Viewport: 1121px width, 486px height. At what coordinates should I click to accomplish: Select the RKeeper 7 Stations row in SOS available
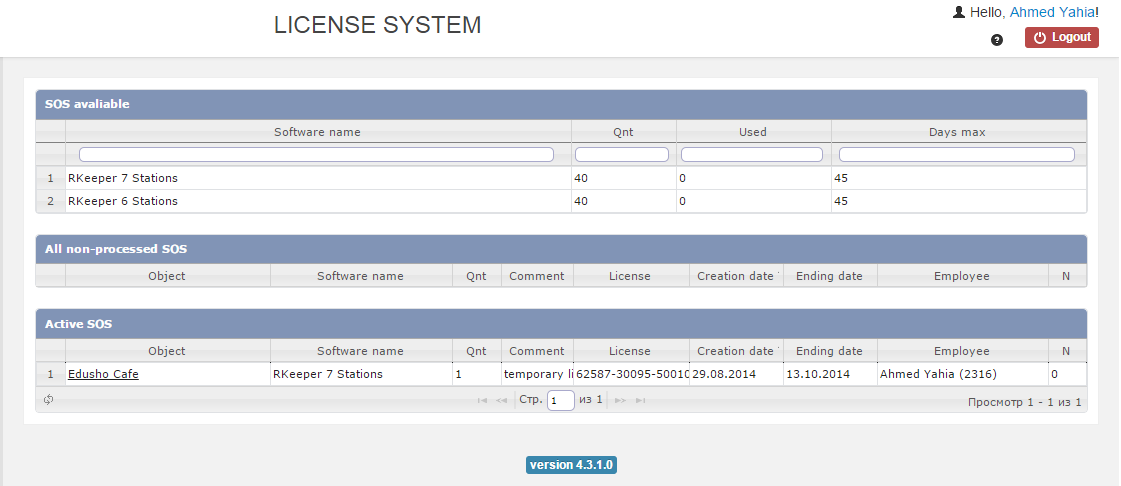point(561,178)
